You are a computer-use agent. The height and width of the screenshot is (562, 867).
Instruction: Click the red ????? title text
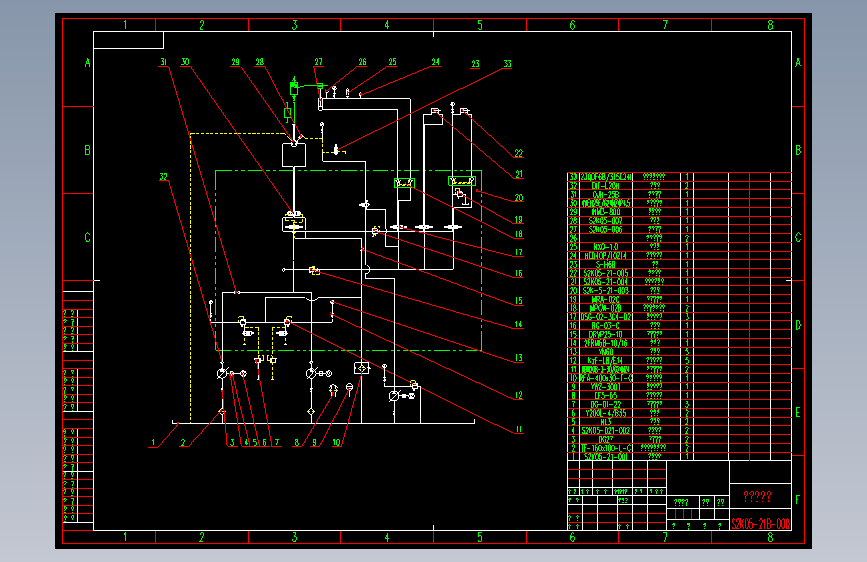(x=758, y=496)
